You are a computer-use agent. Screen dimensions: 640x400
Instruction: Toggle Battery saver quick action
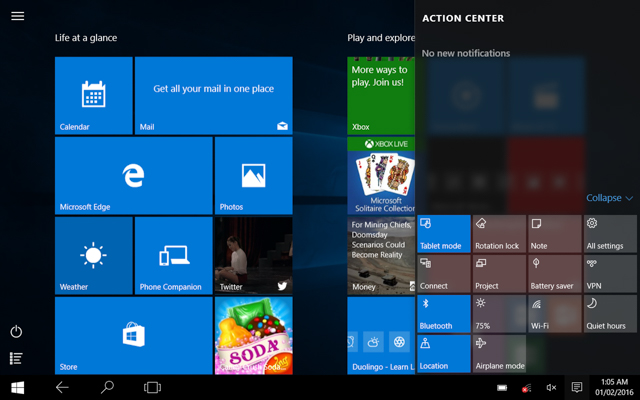[555, 274]
